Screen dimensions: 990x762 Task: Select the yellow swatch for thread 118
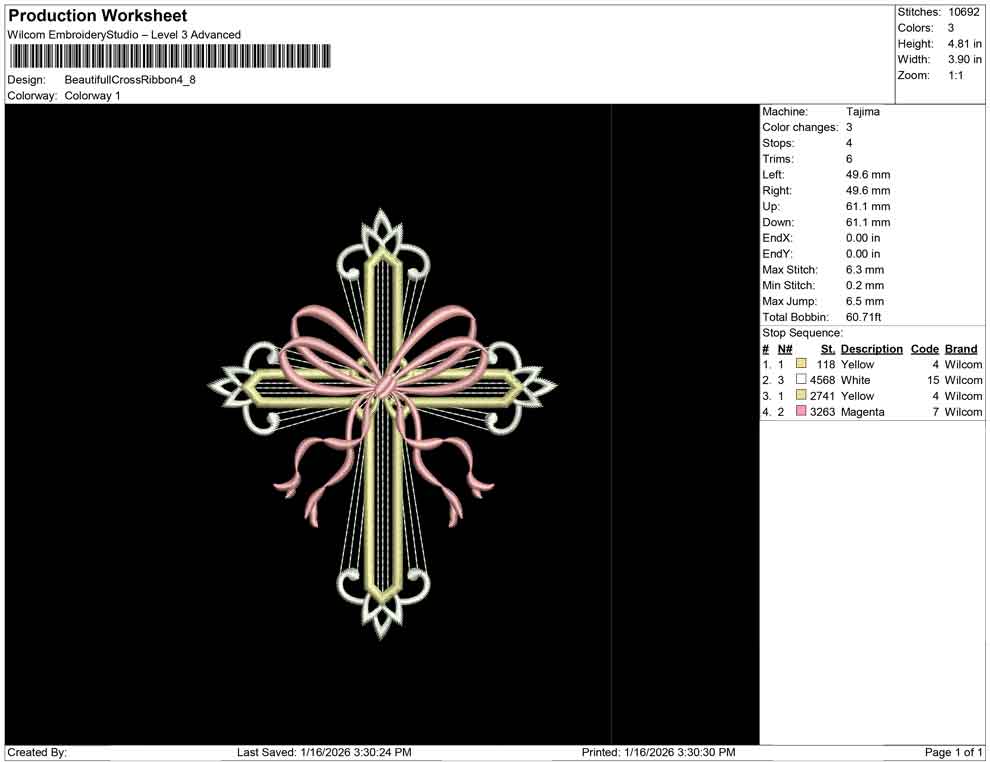799,364
